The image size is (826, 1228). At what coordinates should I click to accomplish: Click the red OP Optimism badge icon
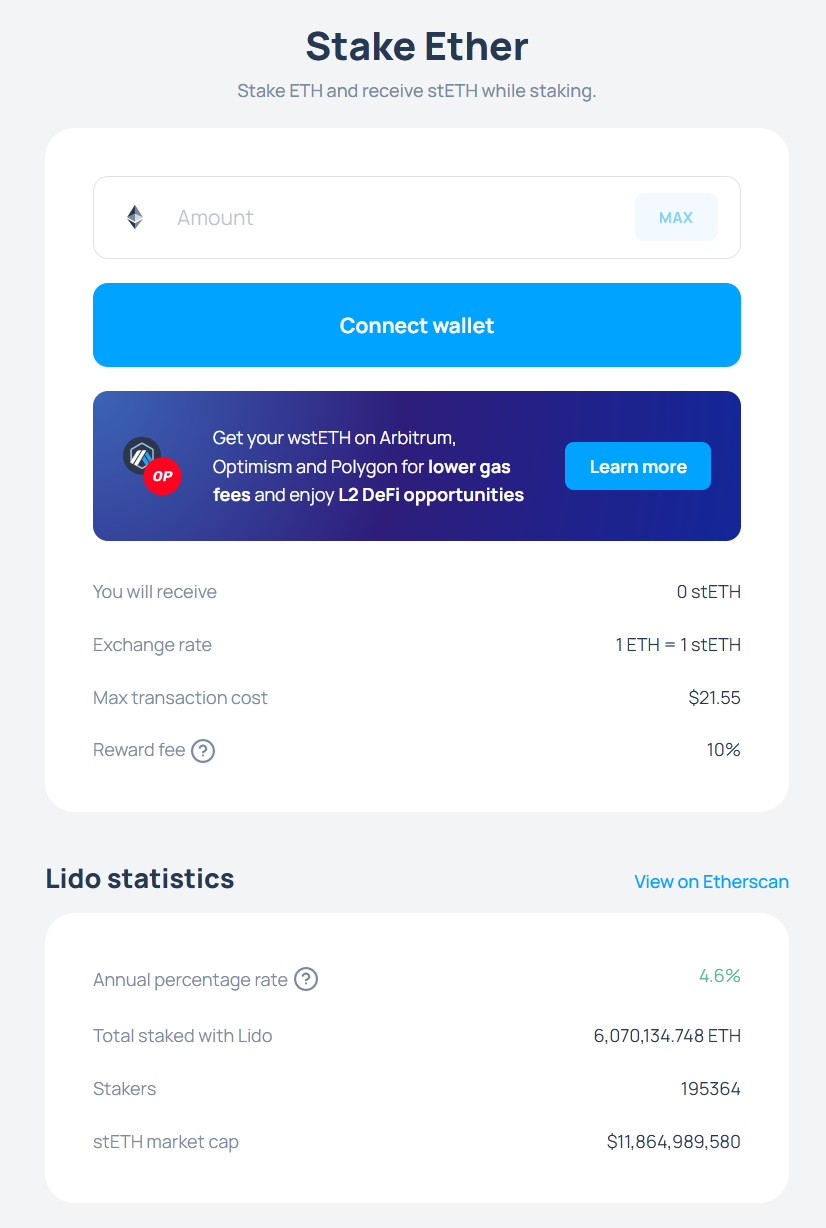tap(162, 476)
